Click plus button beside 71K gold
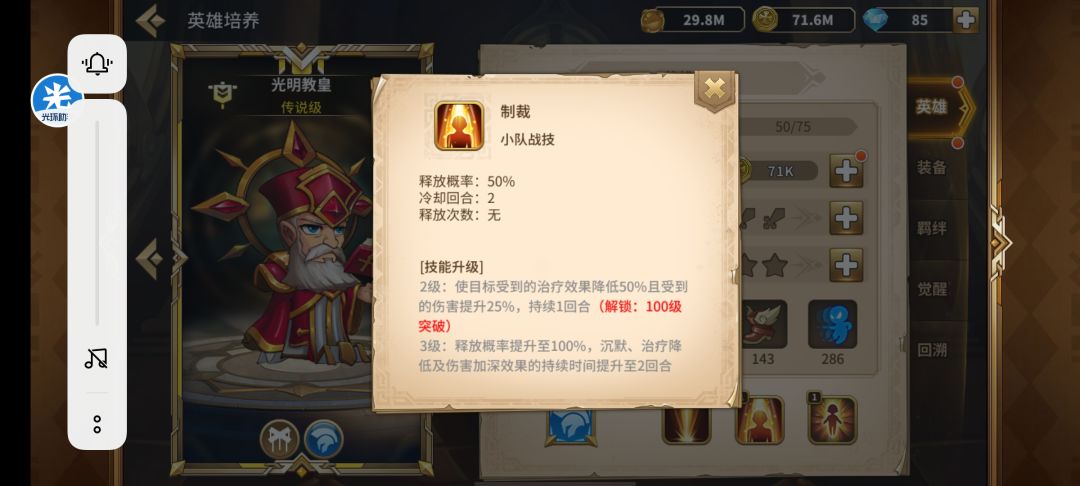This screenshot has width=1080, height=486. [846, 171]
